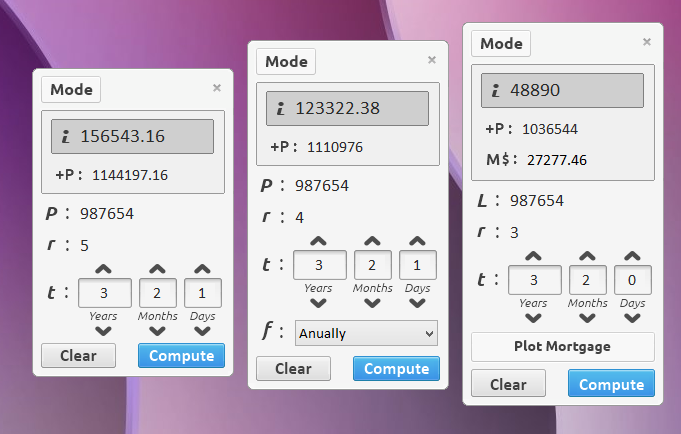This screenshot has width=681, height=434.
Task: Open the Anually frequency dropdown
Action: coord(366,333)
